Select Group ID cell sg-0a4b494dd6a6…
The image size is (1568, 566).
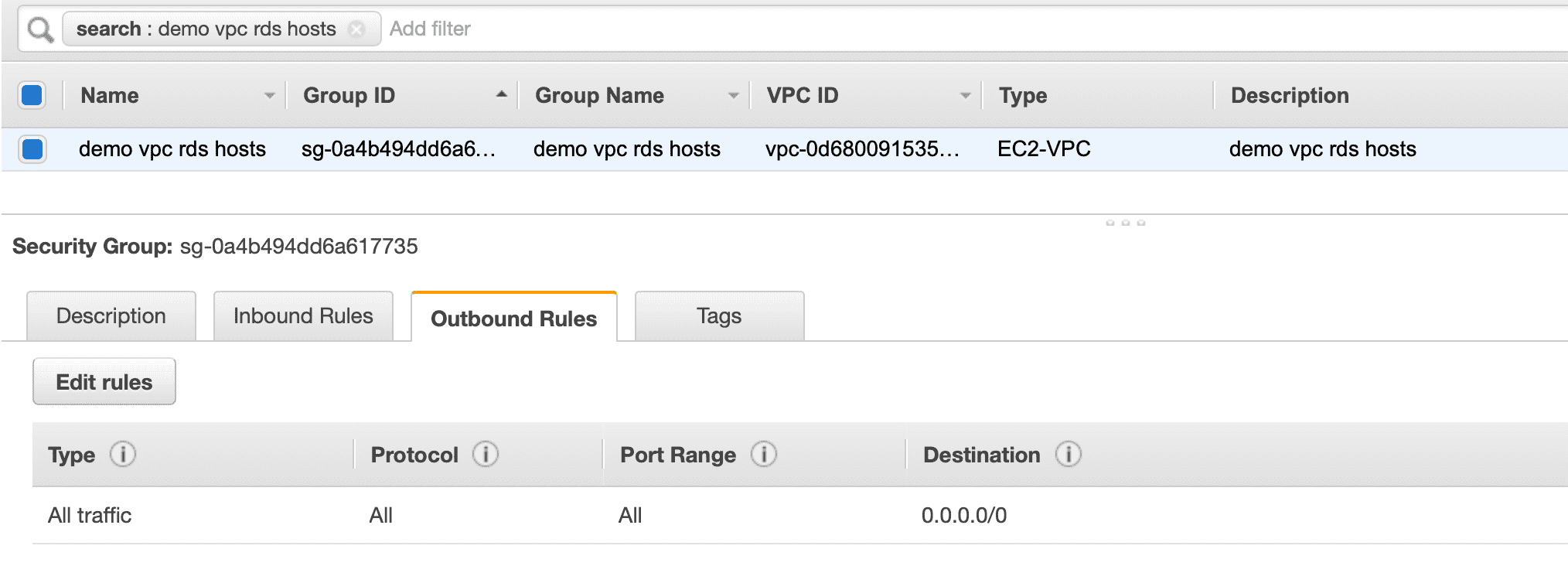pos(399,148)
